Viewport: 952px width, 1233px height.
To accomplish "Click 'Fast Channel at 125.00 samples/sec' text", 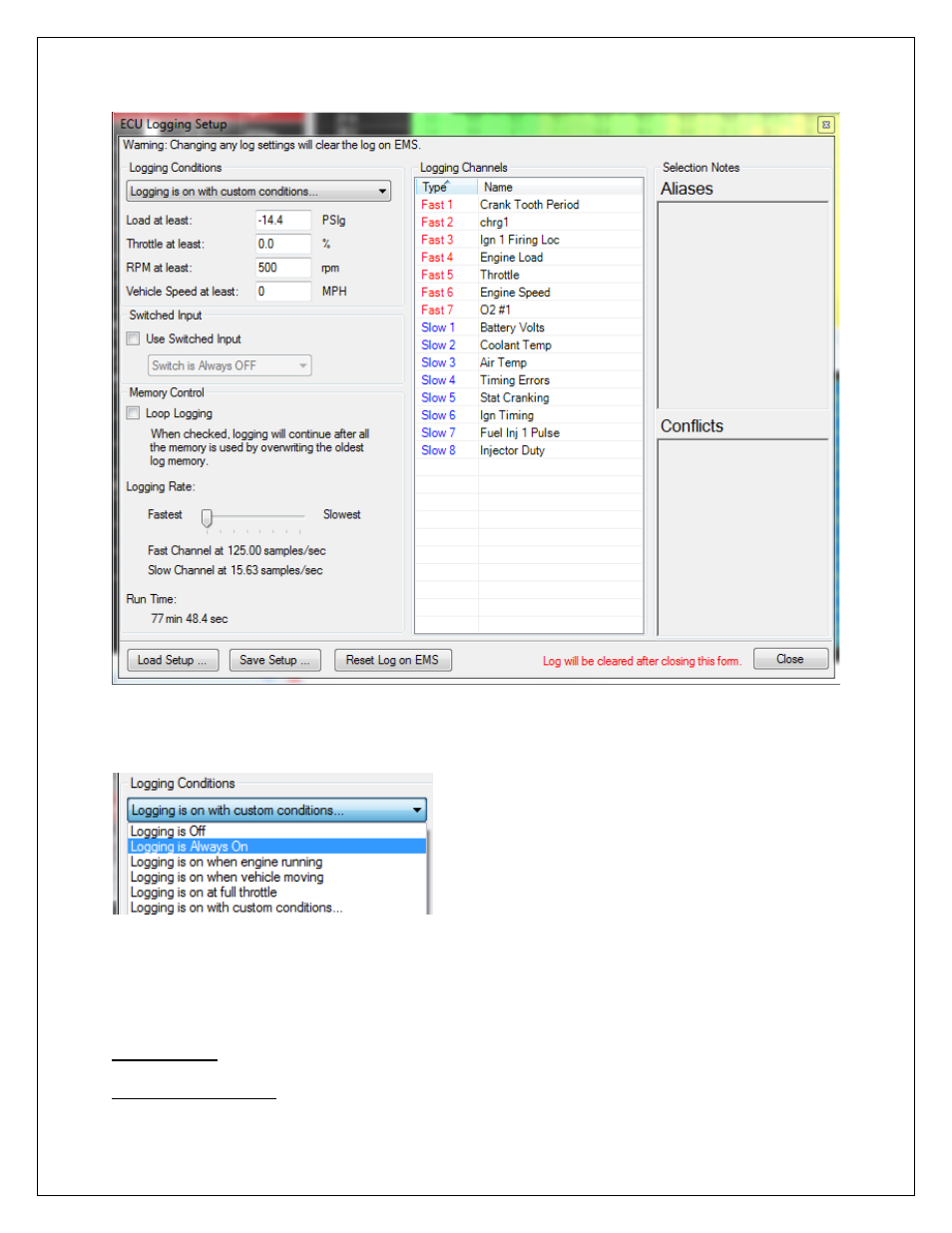I will (x=237, y=550).
